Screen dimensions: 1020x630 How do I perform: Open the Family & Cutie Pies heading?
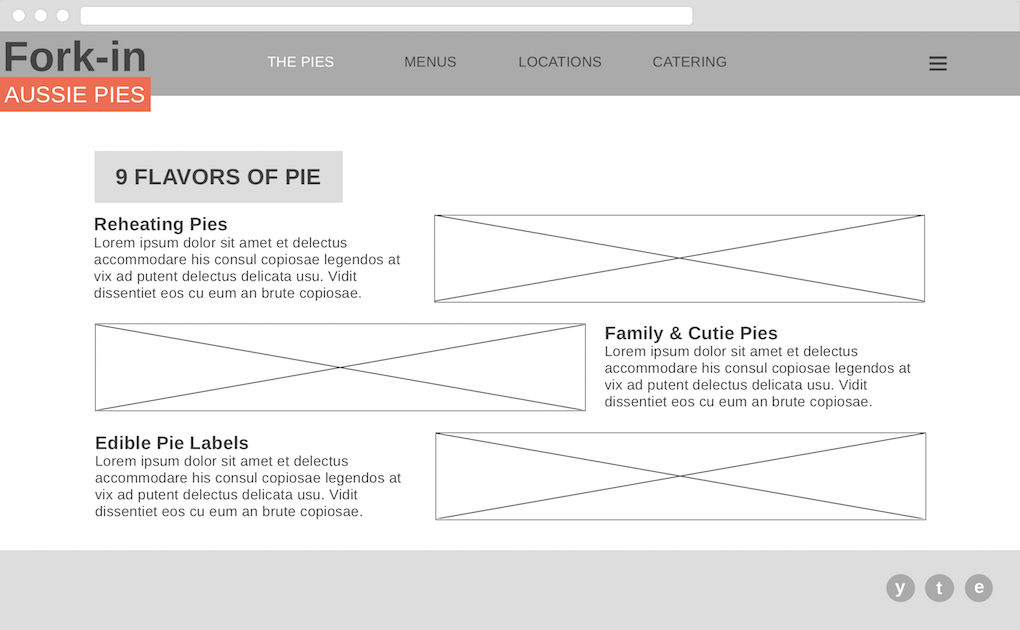click(x=691, y=333)
